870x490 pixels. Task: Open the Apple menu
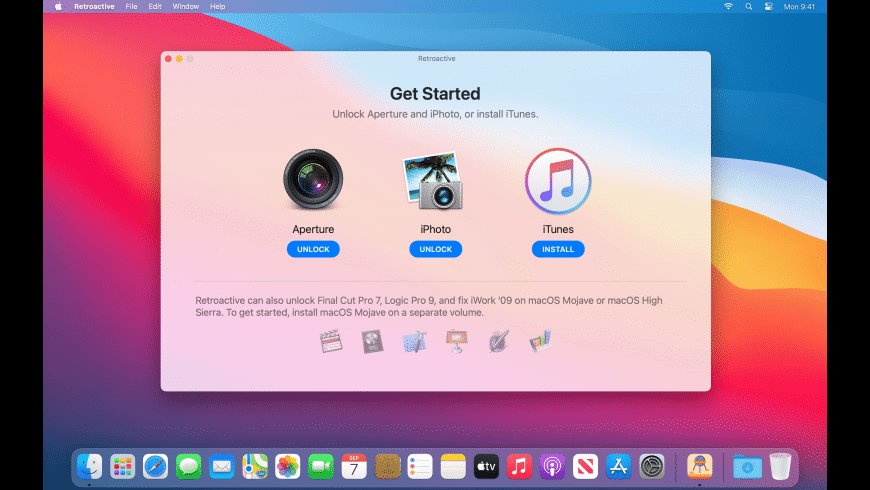coord(58,7)
